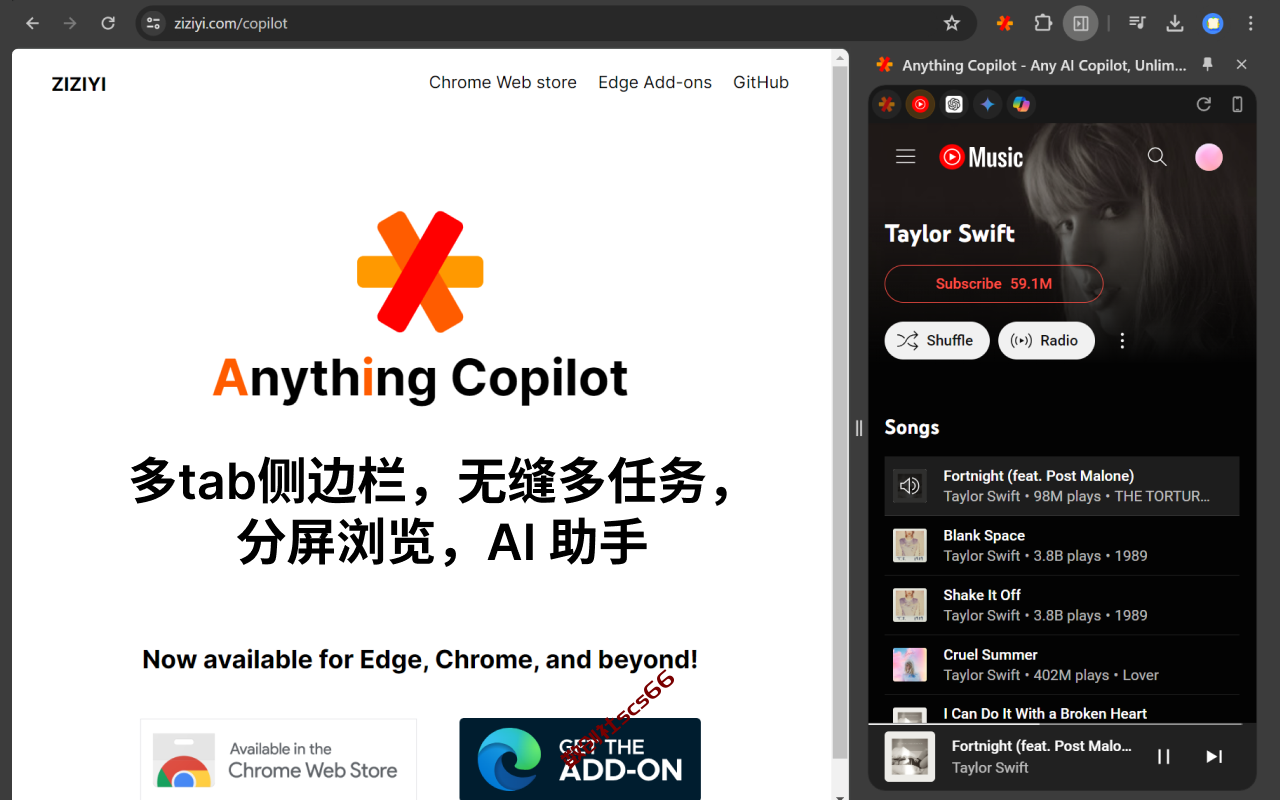
Task: Switch to the Gemini sparkle side panel tab
Action: 987,104
